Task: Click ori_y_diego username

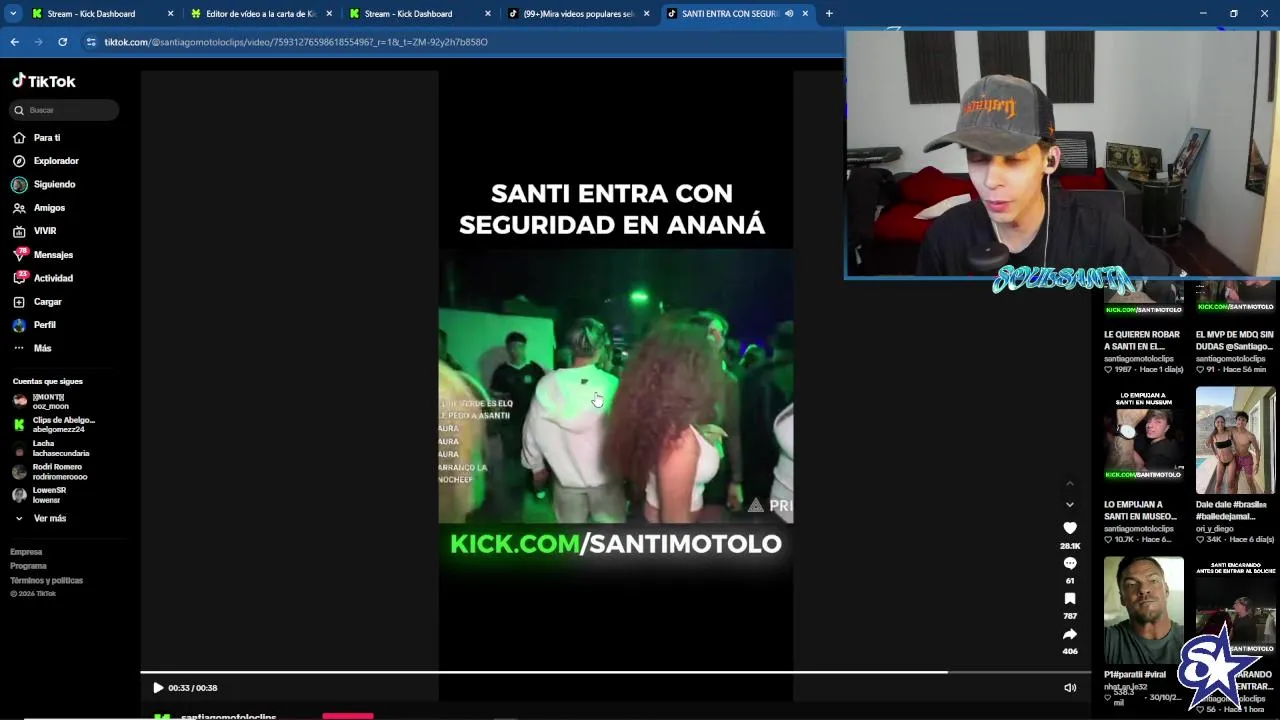Action: [1216, 529]
